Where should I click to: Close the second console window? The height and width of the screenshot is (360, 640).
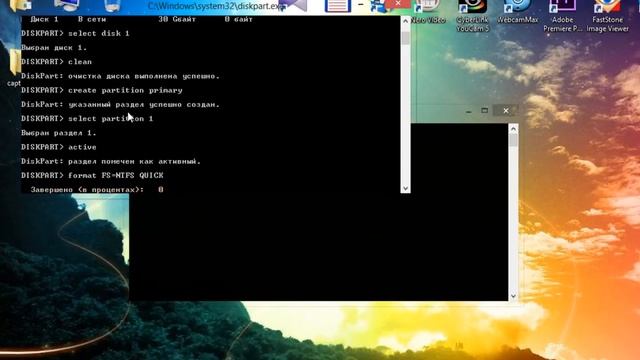coord(506,111)
